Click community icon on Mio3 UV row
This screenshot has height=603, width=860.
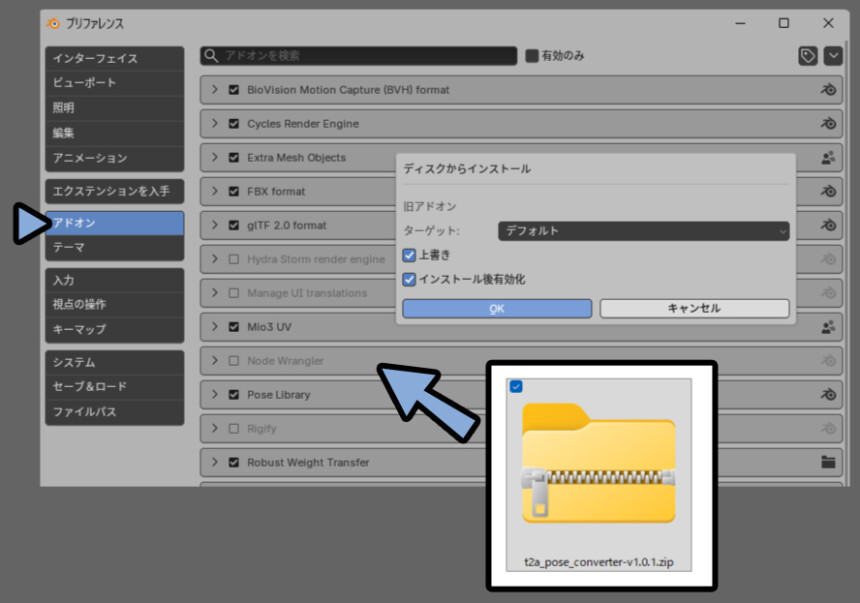pyautogui.click(x=827, y=327)
